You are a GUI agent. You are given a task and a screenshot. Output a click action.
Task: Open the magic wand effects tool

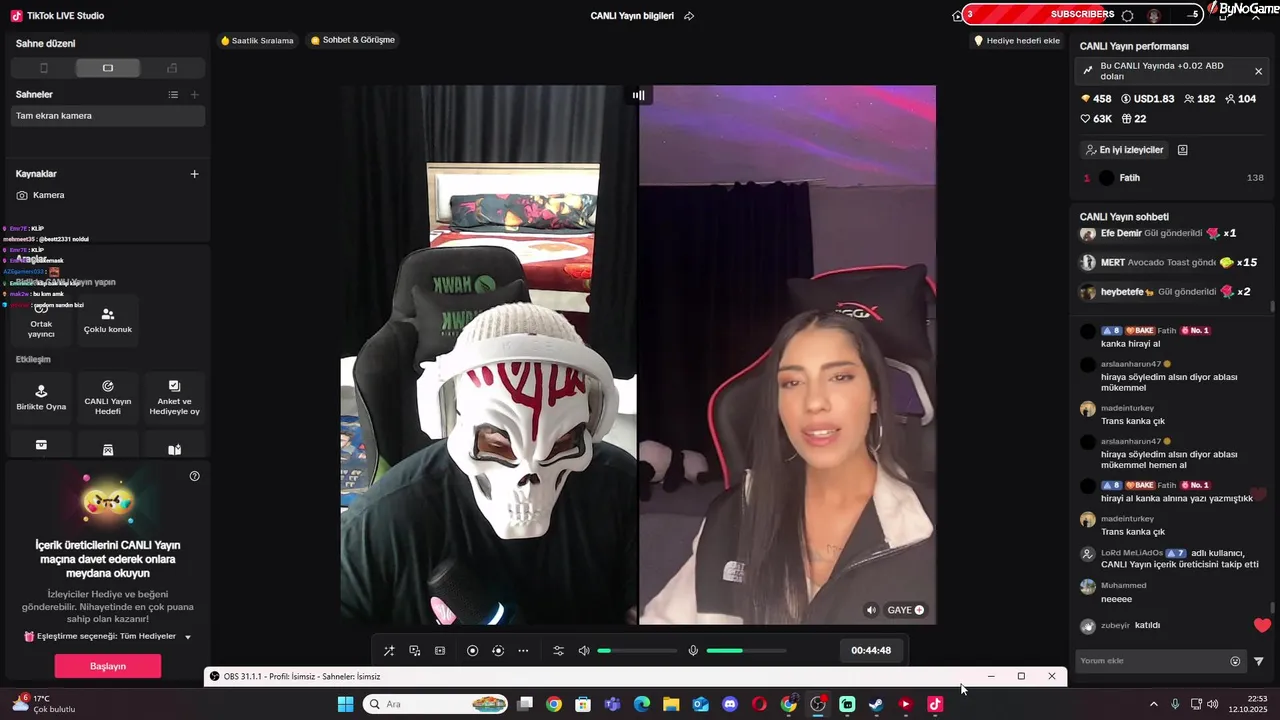tap(389, 651)
